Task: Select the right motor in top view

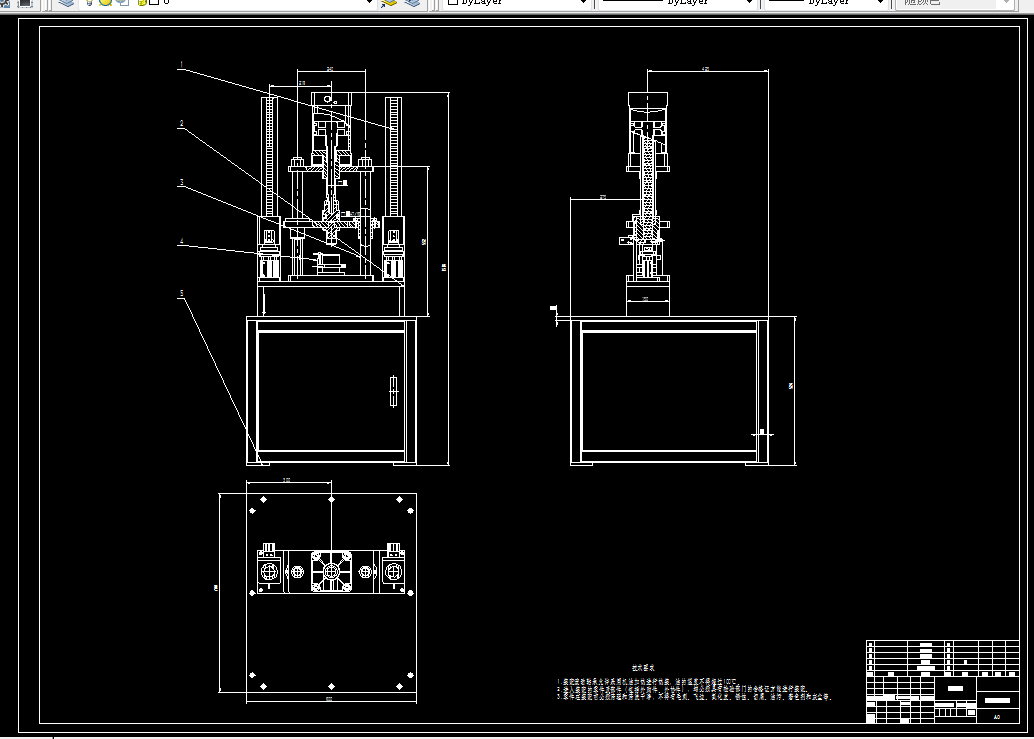Action: click(x=394, y=568)
